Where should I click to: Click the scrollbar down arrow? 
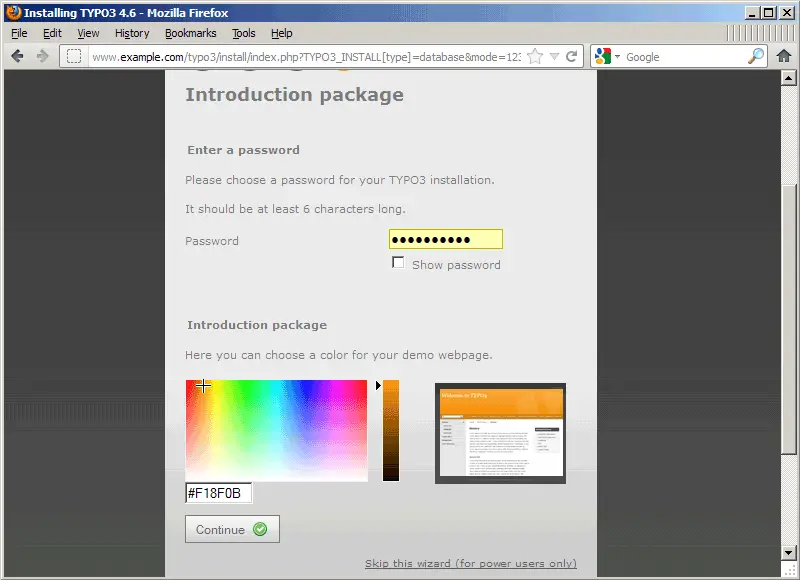pos(788,552)
